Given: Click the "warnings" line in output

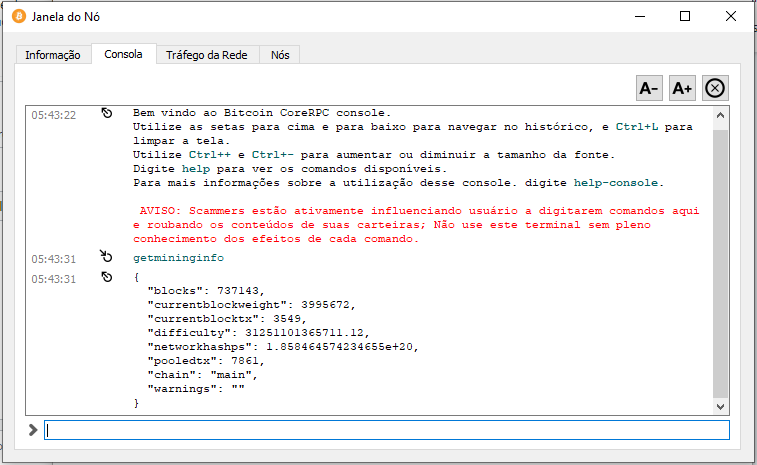Looking at the screenshot, I should click(196, 389).
